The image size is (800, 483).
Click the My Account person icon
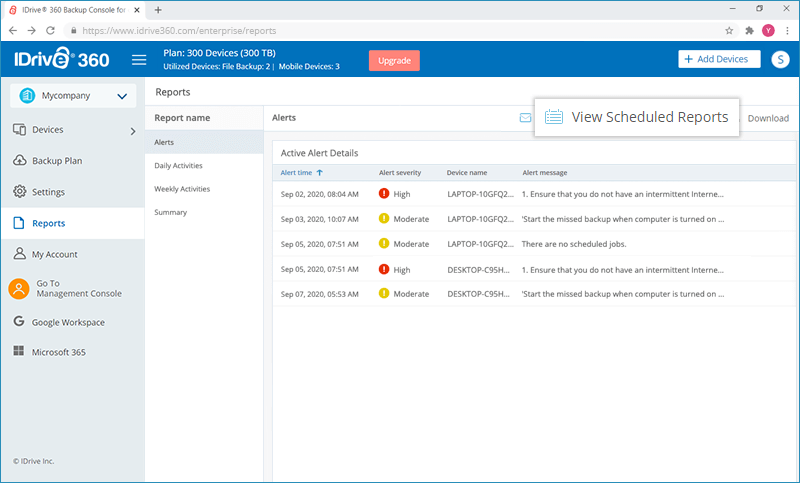pos(19,253)
